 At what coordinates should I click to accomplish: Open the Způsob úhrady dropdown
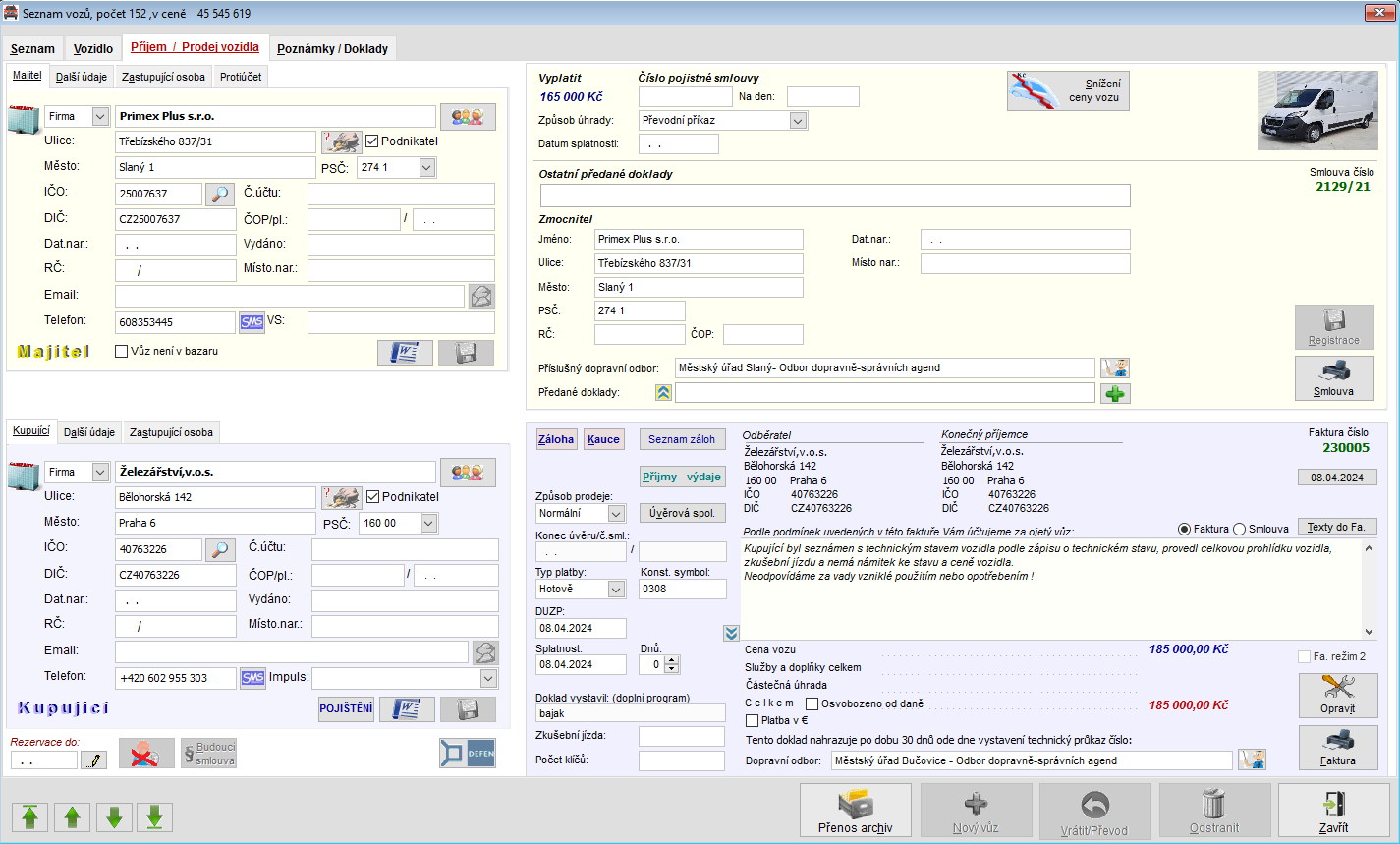[x=798, y=121]
